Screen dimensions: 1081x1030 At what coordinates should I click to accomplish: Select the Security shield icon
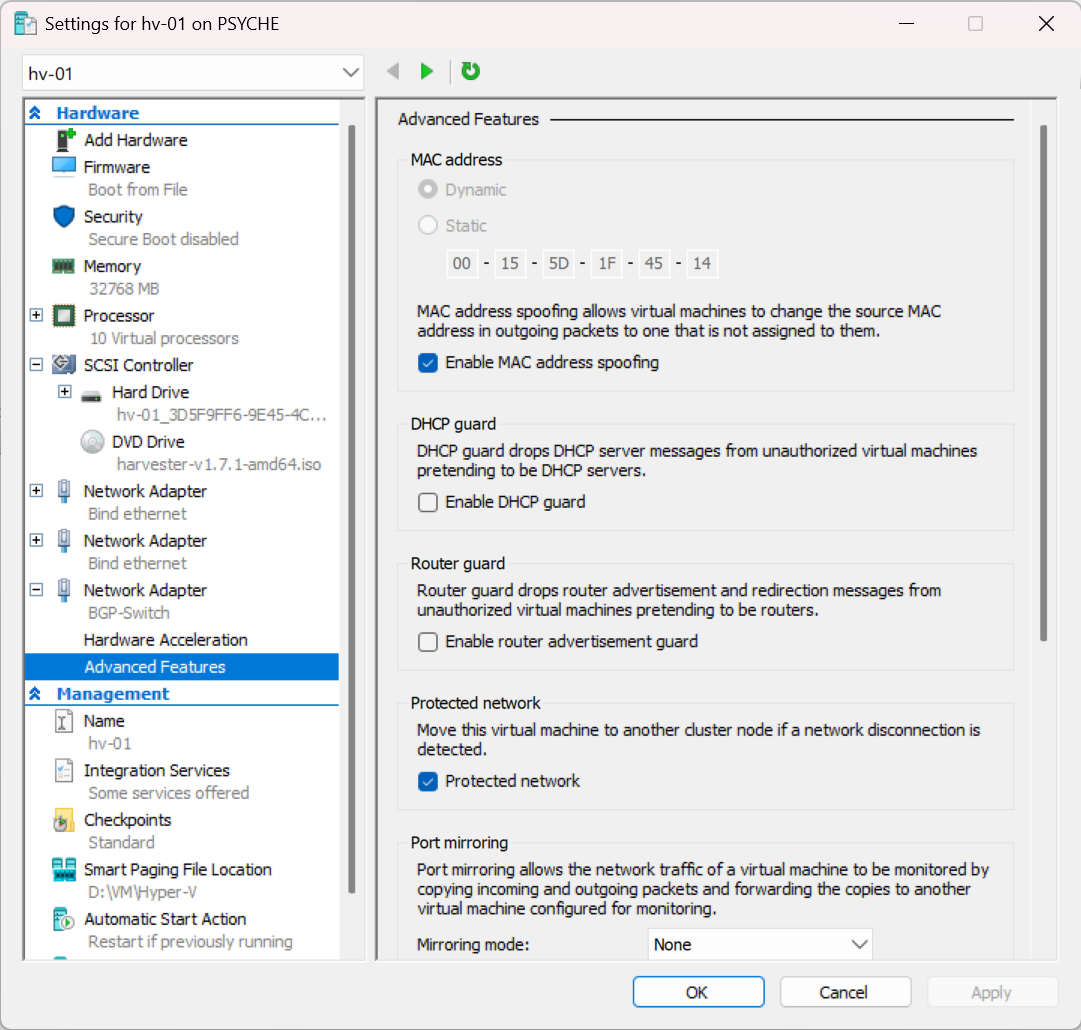coord(64,217)
